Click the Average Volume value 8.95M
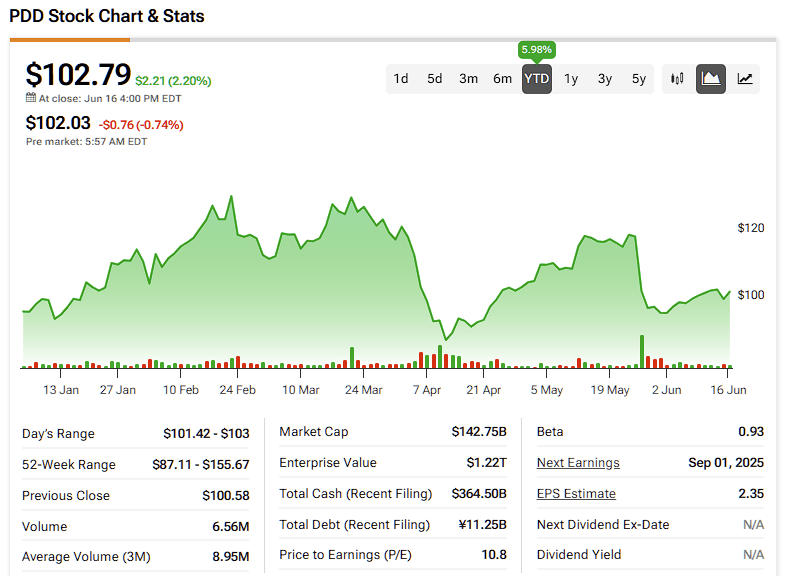The width and height of the screenshot is (790, 576). pyautogui.click(x=231, y=557)
